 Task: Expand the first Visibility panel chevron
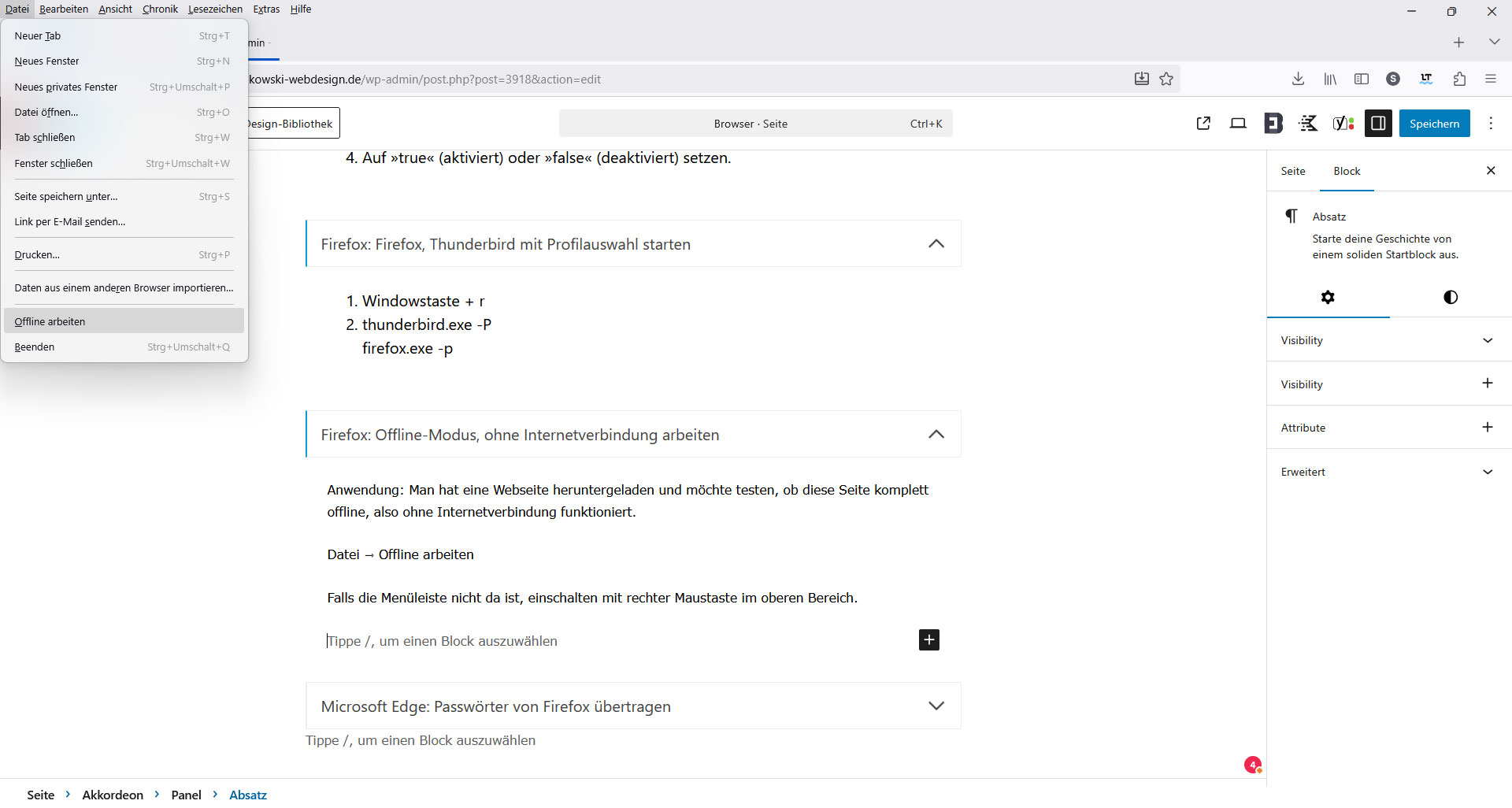tap(1487, 340)
